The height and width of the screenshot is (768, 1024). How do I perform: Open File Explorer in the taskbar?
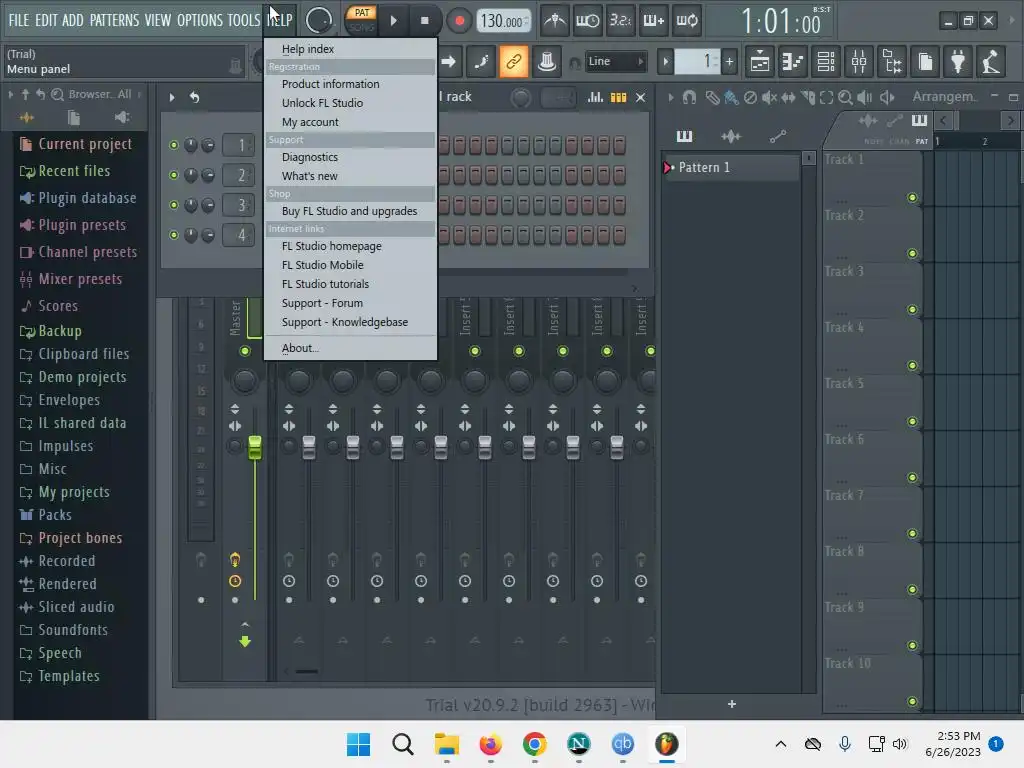point(447,744)
